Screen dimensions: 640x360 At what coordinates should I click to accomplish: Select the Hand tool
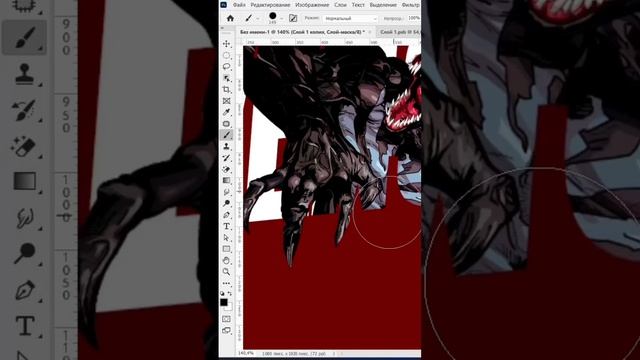[227, 260]
